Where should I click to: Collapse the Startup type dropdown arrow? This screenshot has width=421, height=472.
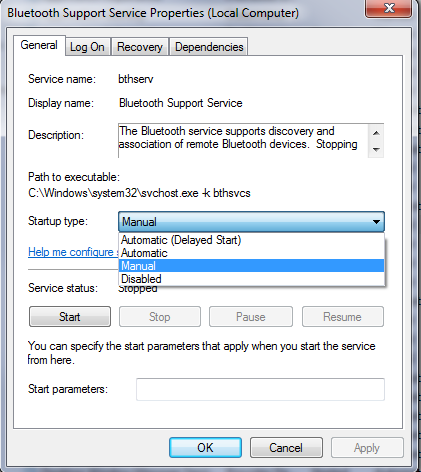pyautogui.click(x=376, y=222)
